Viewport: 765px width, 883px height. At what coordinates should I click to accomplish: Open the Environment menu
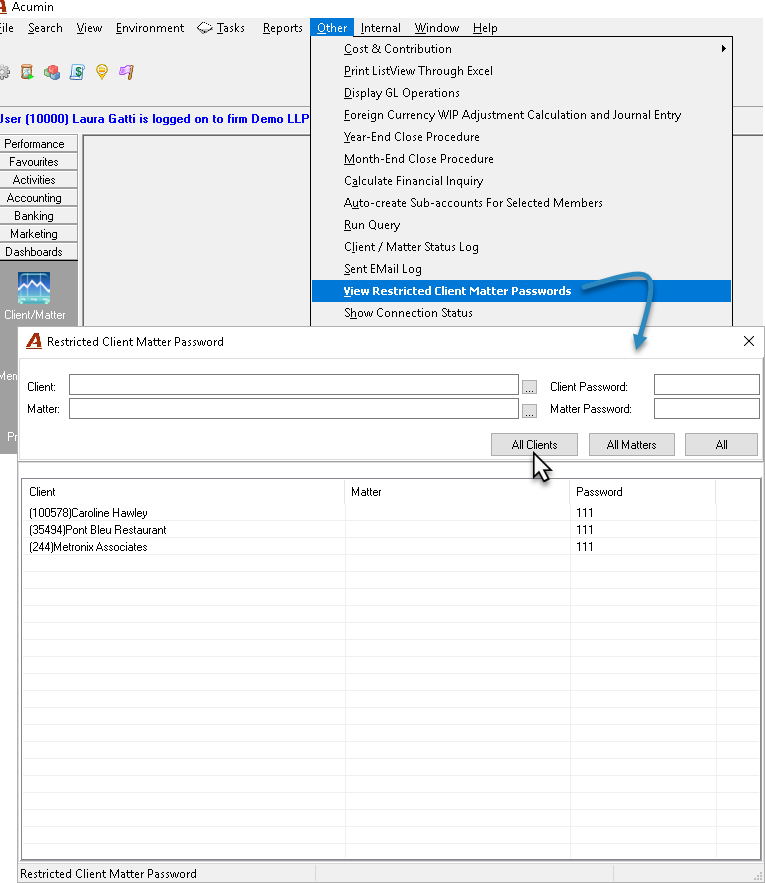(150, 28)
